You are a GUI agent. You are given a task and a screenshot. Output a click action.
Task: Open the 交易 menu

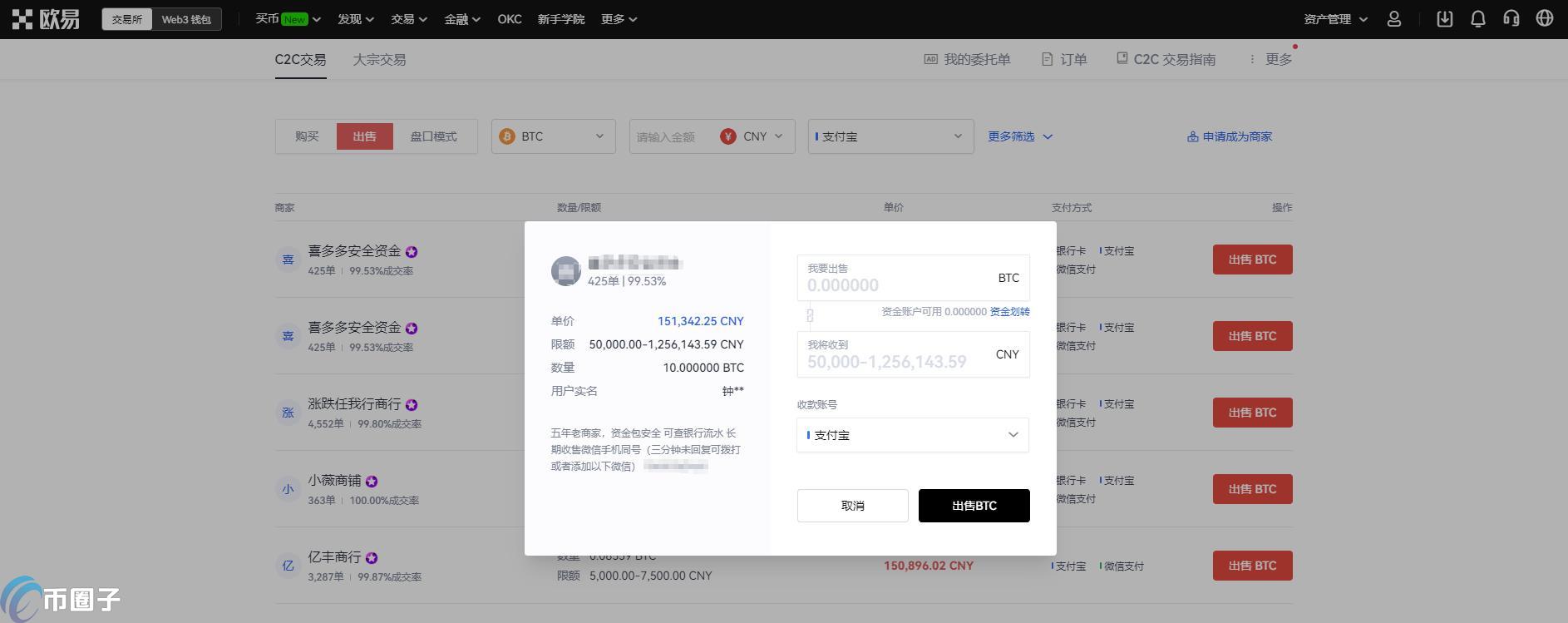pyautogui.click(x=409, y=19)
